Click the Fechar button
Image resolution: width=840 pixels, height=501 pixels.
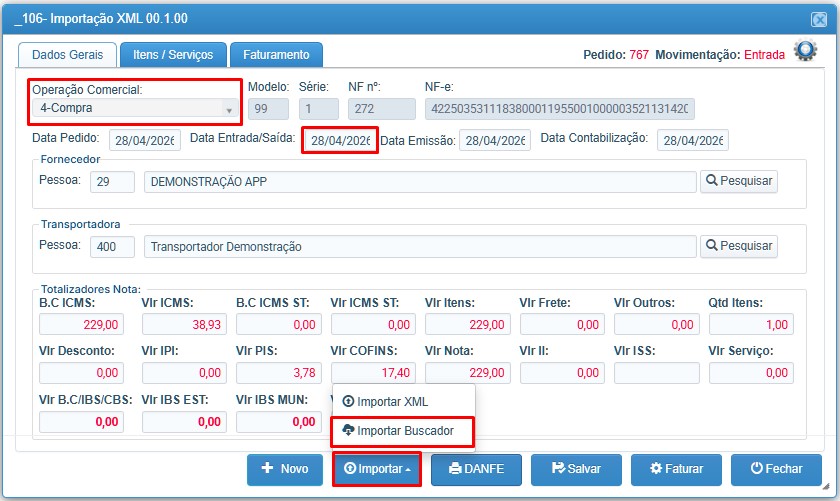tap(776, 469)
